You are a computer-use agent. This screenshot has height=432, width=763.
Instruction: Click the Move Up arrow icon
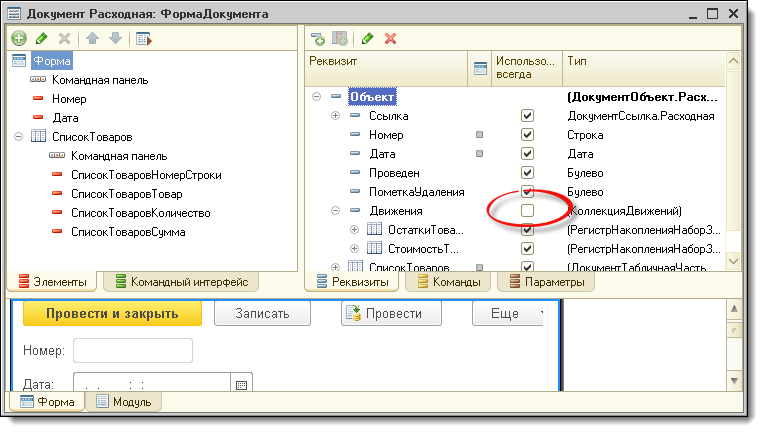(93, 39)
